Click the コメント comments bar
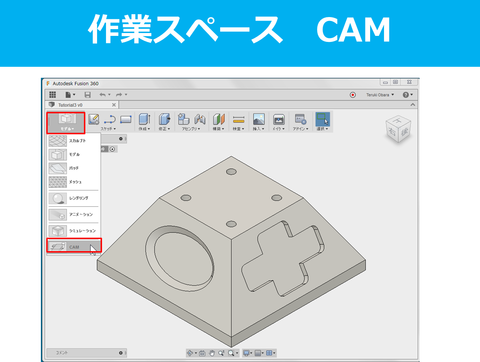 86,353
